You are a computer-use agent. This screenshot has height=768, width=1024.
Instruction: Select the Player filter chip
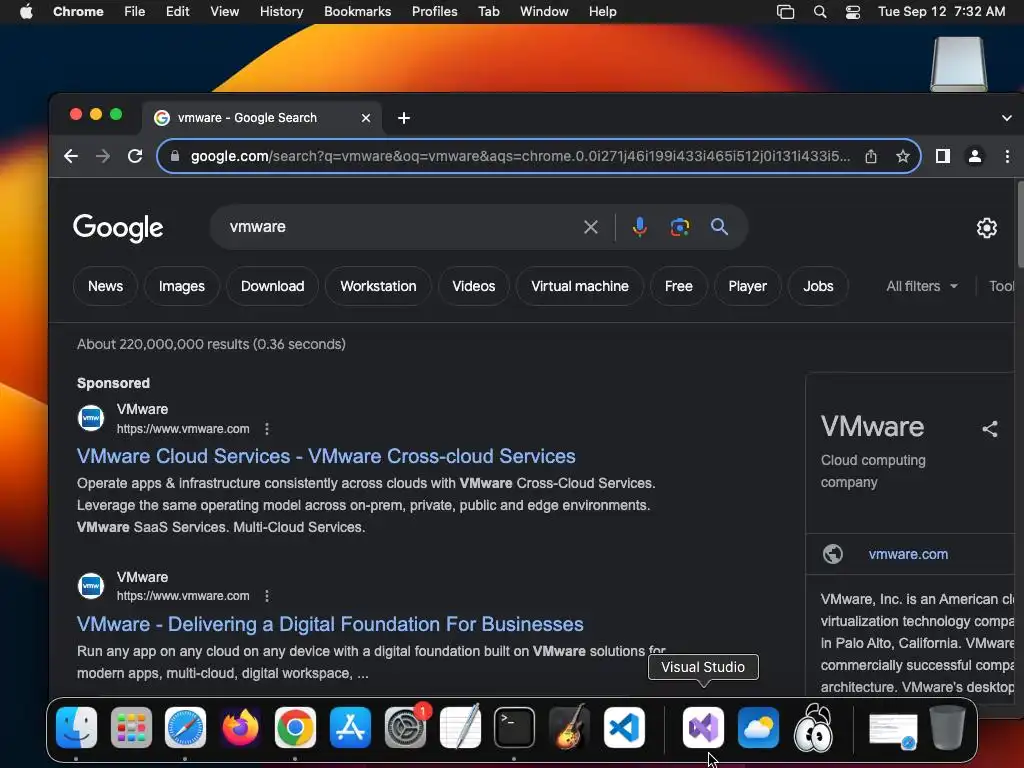tap(747, 286)
